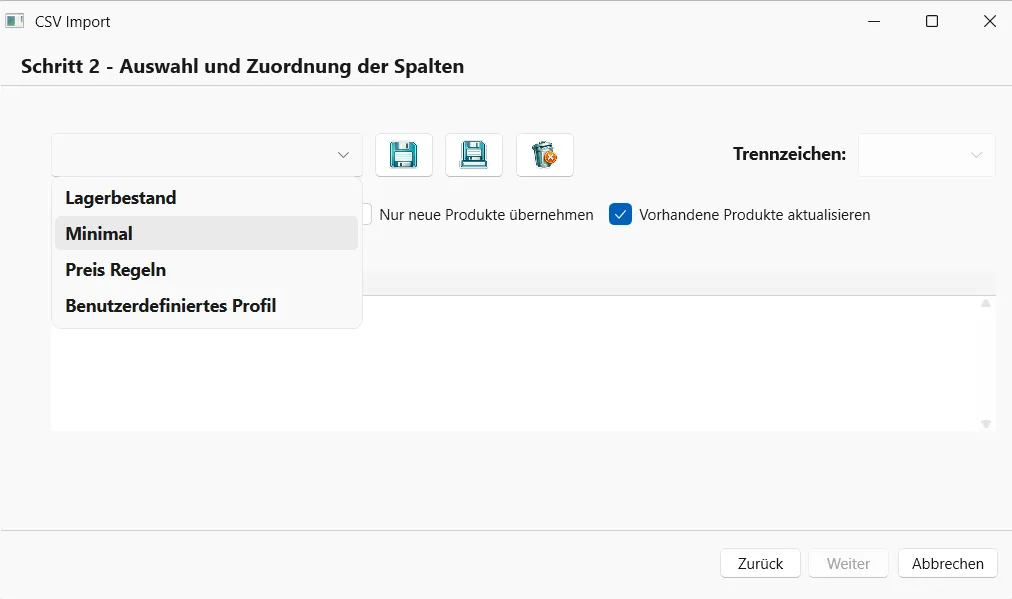Viewport: 1012px width, 599px height.
Task: Click the save profile floppy disk icon
Action: pyautogui.click(x=403, y=155)
